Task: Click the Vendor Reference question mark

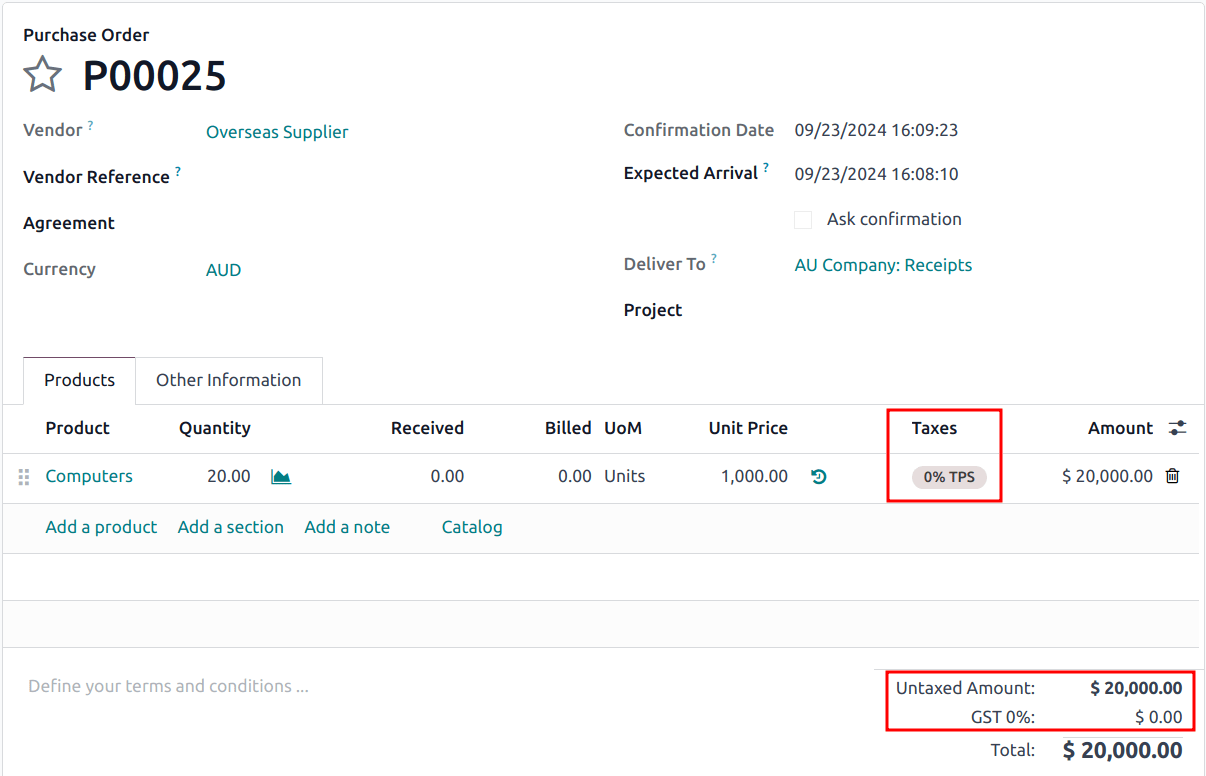Action: pyautogui.click(x=180, y=169)
